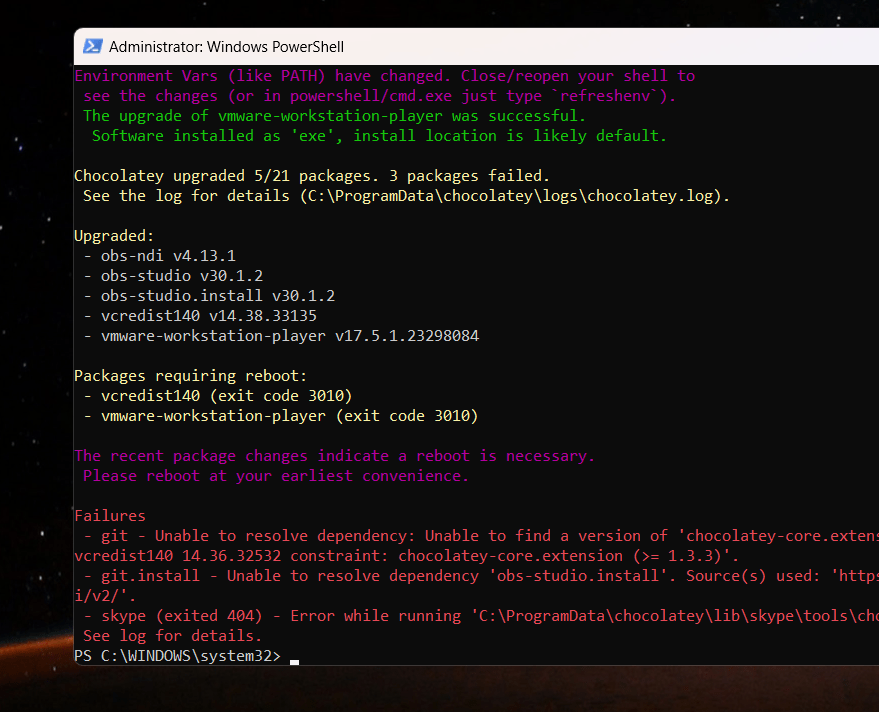Click 'vmware-workstation-player (exit code 3010)' line
This screenshot has height=712, width=879.
[x=281, y=416]
